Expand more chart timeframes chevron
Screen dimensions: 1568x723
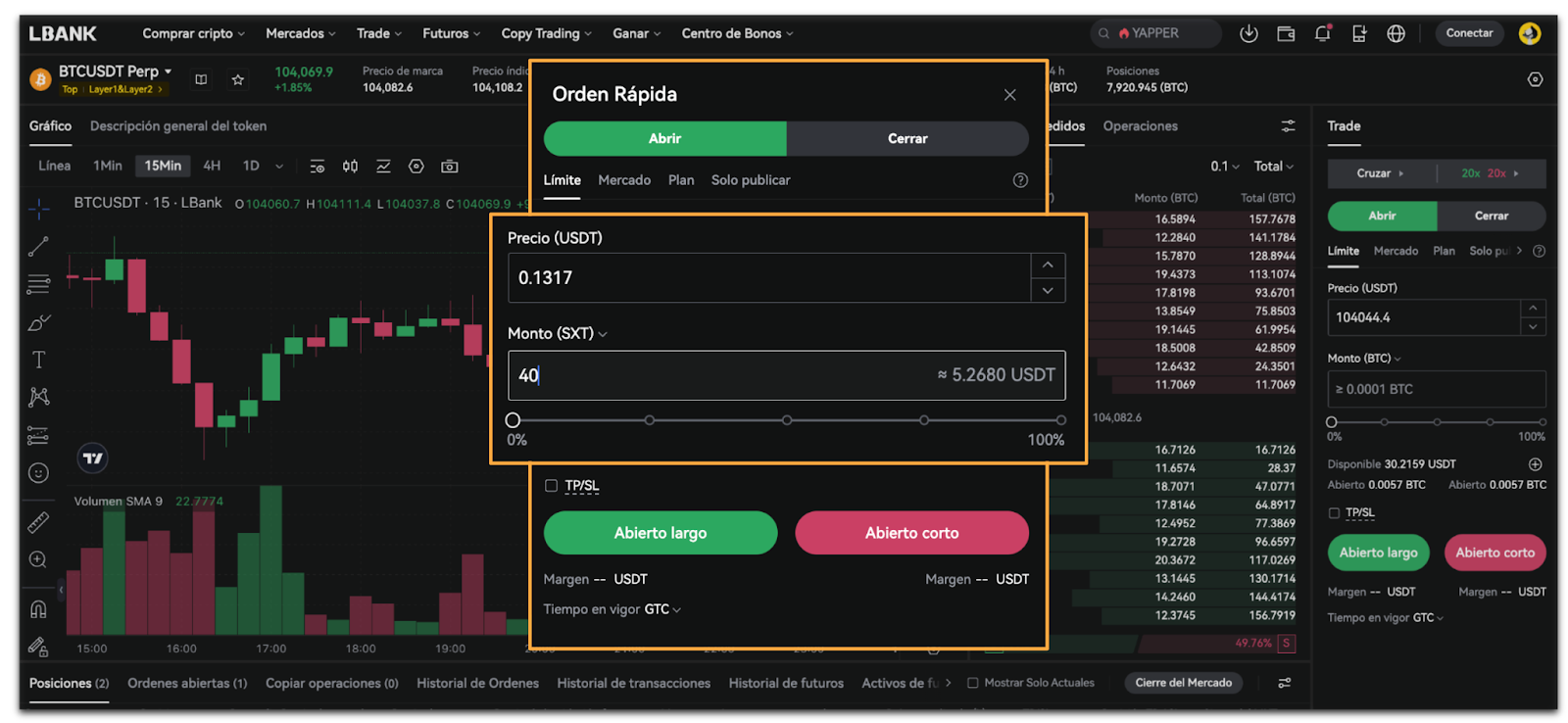pos(279,167)
